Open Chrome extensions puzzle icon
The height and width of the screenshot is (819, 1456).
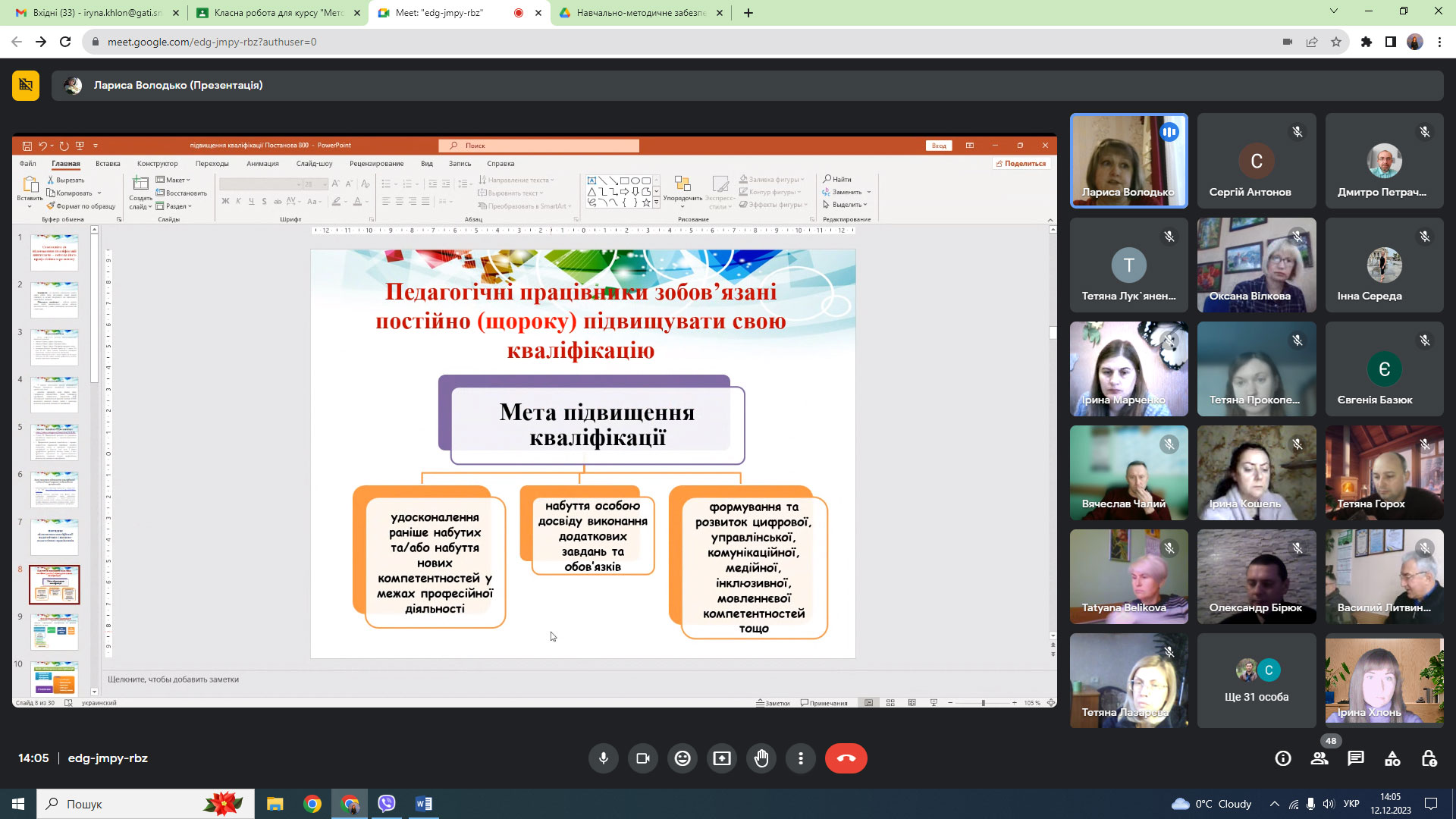[x=1367, y=42]
